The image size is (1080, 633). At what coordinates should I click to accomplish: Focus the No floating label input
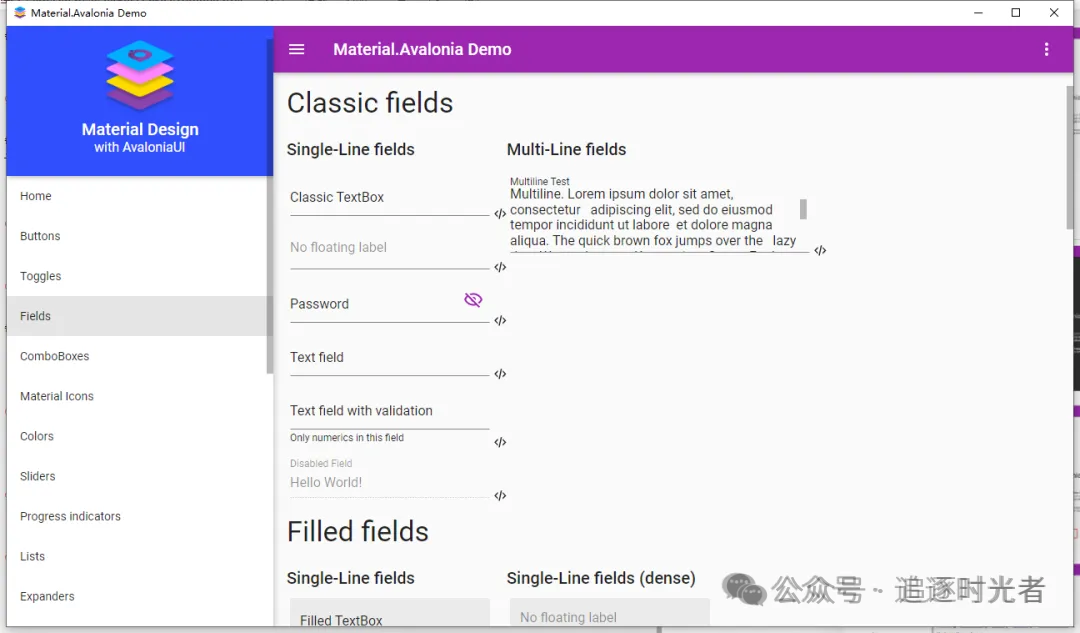coord(389,250)
